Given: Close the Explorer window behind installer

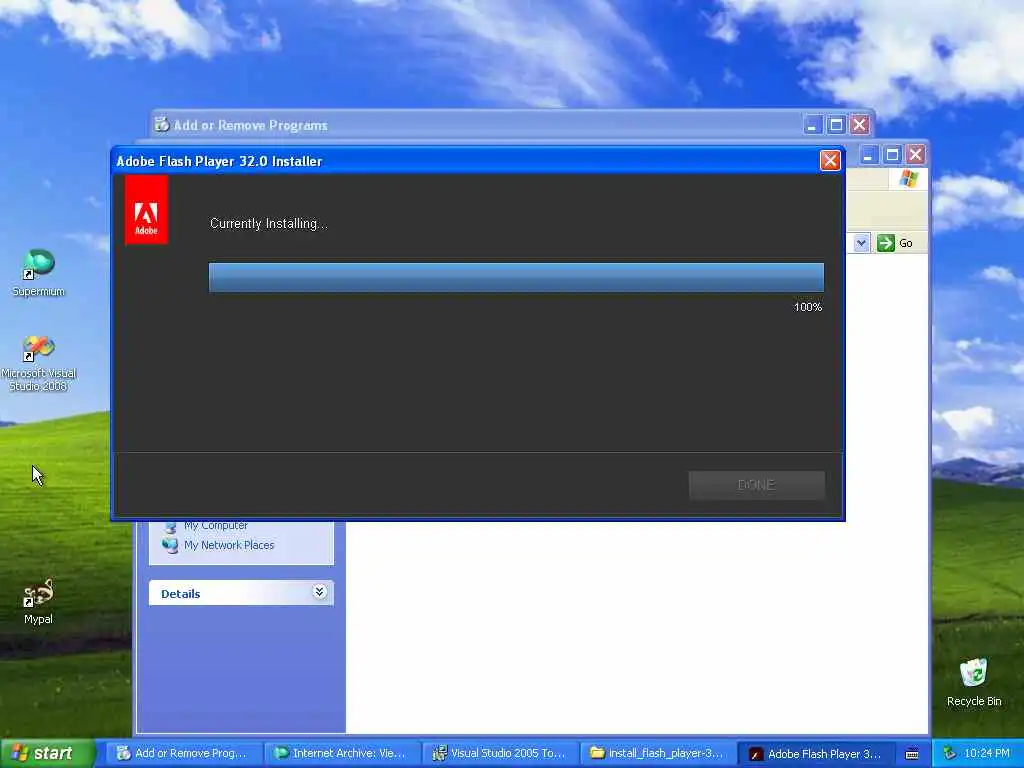Looking at the screenshot, I should click(916, 155).
